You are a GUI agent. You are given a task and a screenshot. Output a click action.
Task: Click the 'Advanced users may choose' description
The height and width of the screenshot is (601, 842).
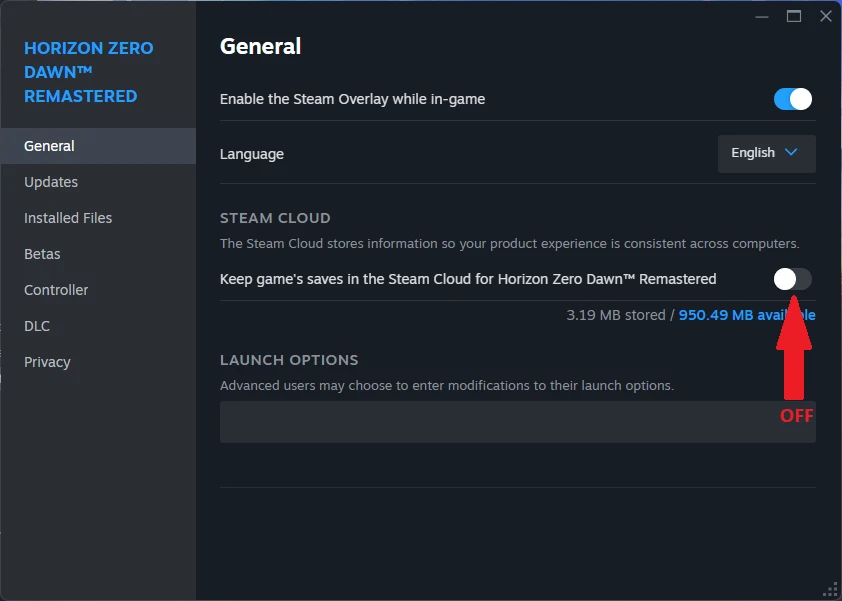coord(447,386)
